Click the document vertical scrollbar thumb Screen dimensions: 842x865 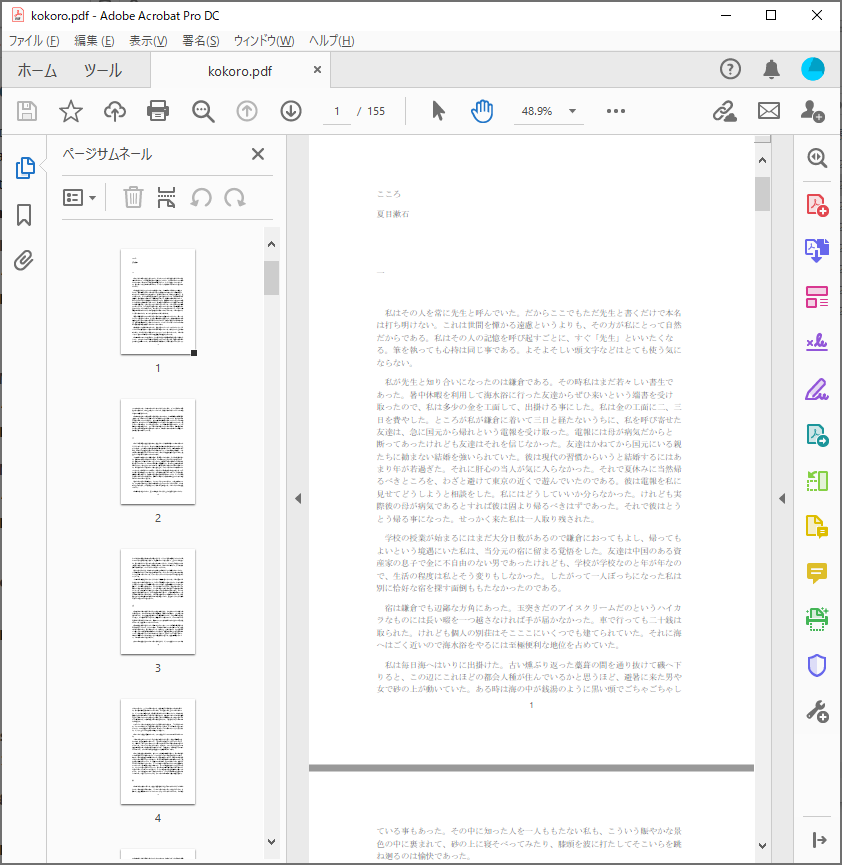click(x=763, y=194)
